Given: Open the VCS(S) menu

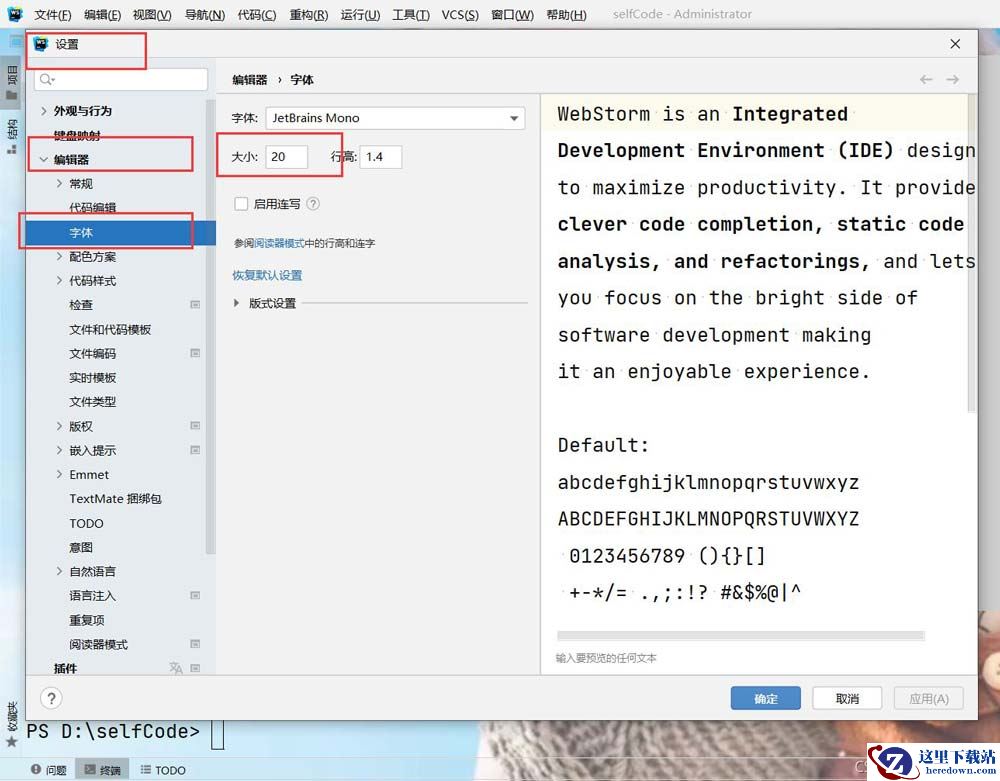Looking at the screenshot, I should coord(460,14).
